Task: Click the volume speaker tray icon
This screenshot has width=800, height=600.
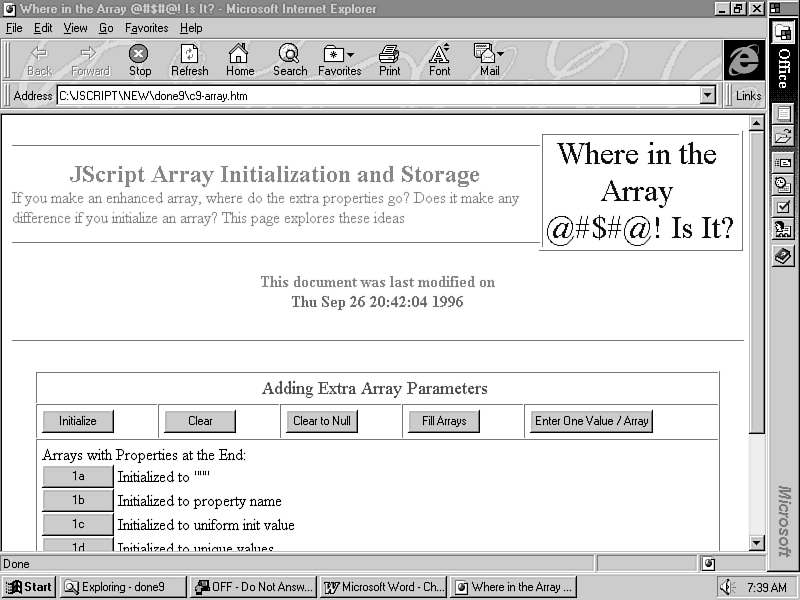Action: (727, 587)
